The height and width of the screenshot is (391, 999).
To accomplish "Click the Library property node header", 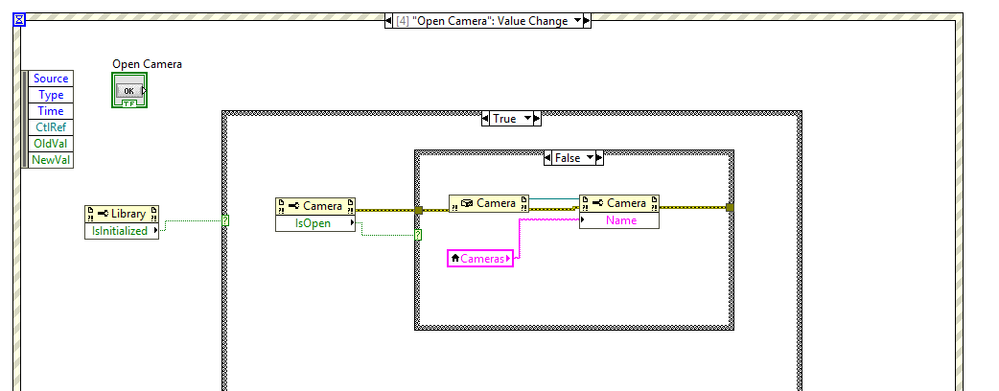I will pyautogui.click(x=121, y=214).
